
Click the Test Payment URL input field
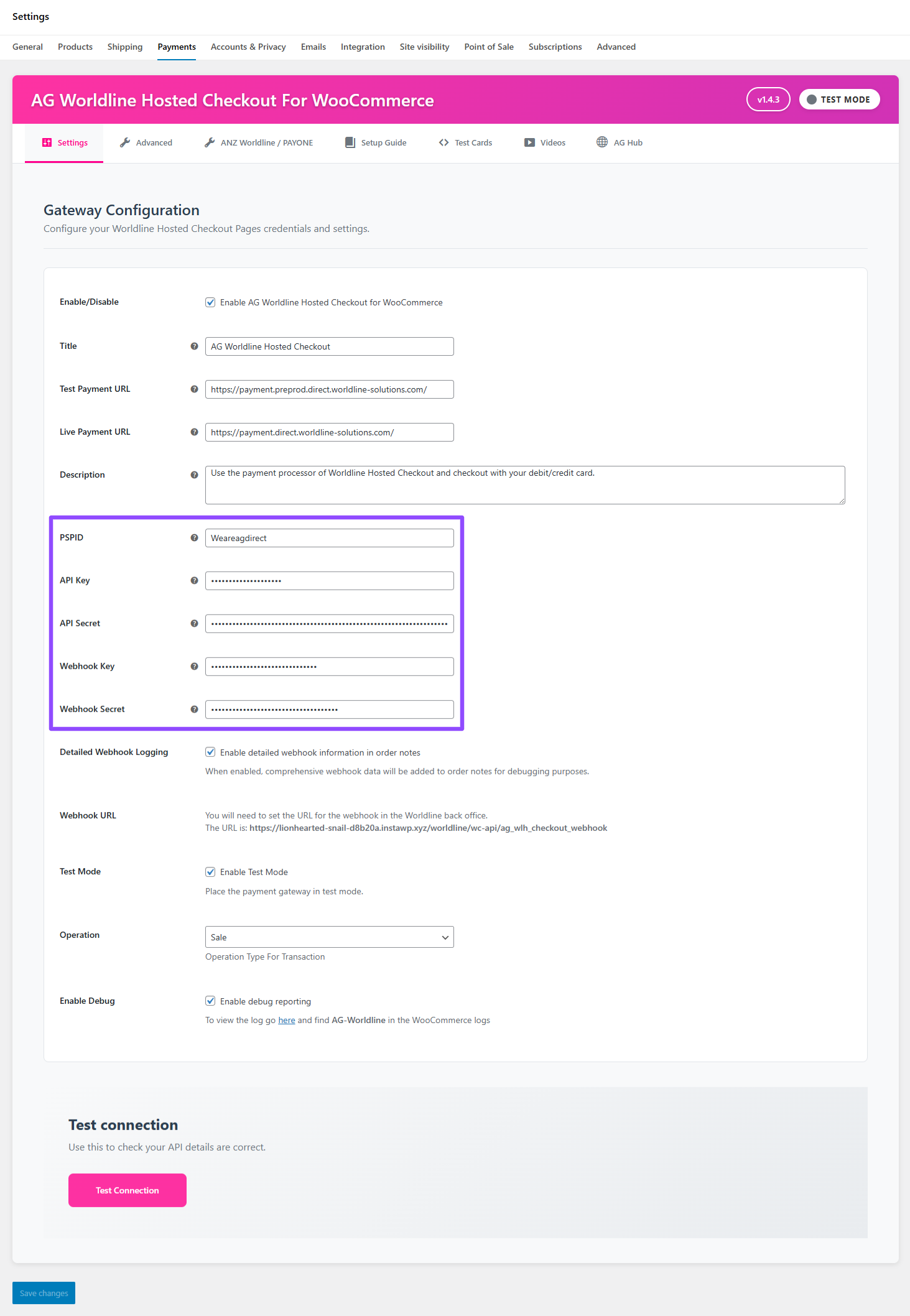pos(329,390)
